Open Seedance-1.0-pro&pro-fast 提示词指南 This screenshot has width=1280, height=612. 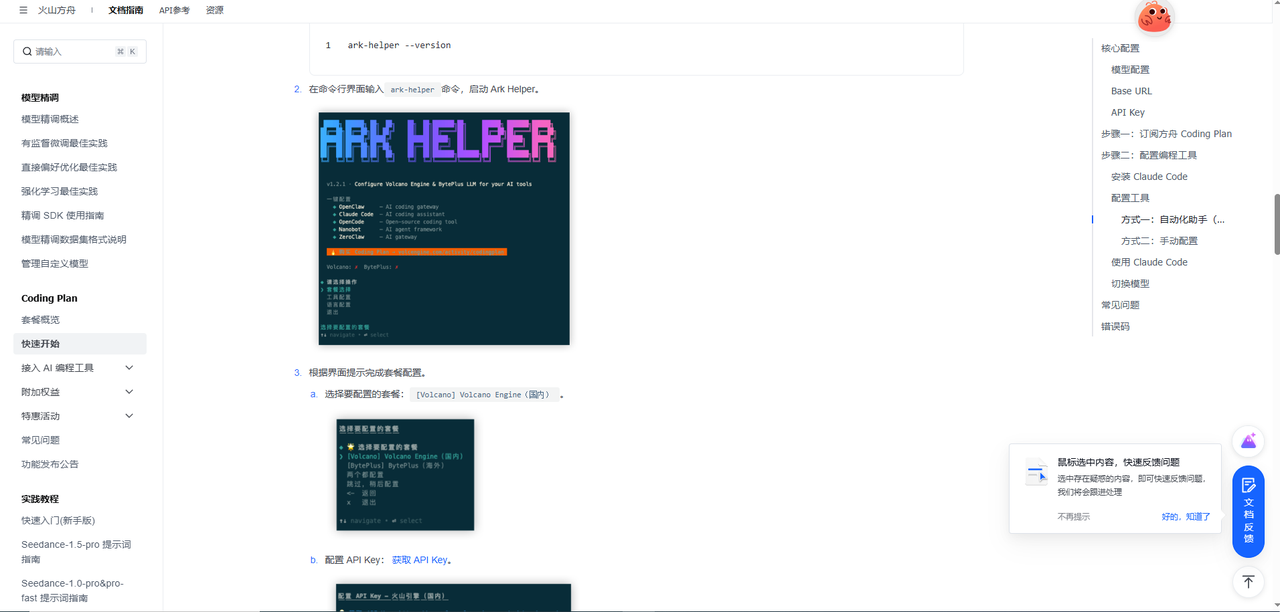tap(72, 591)
